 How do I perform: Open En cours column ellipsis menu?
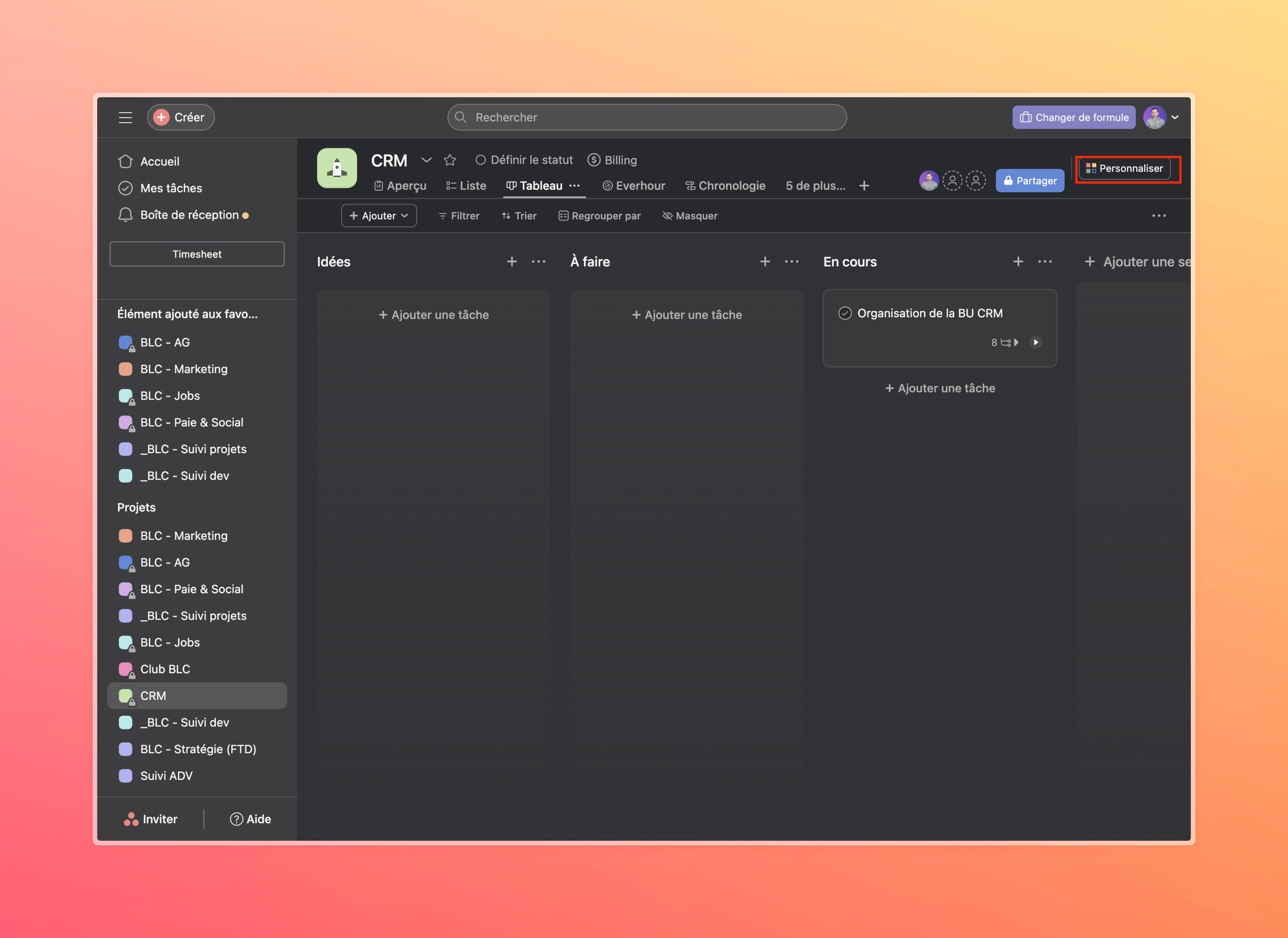coord(1045,261)
